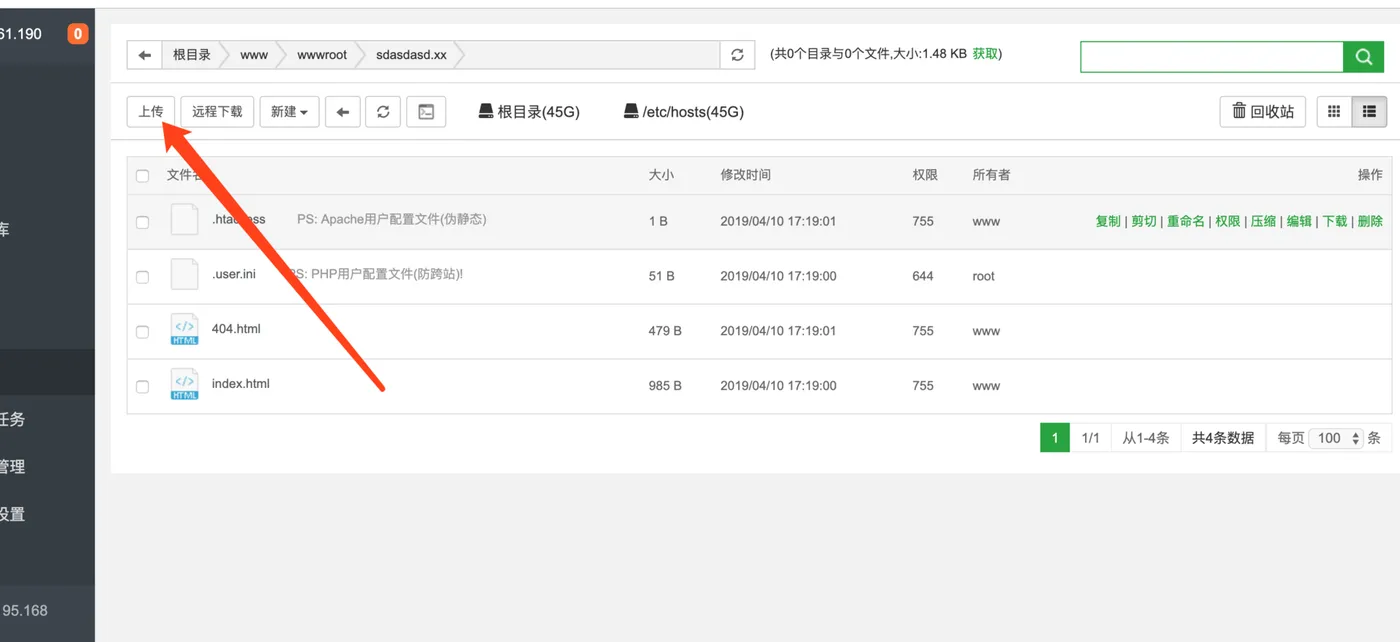Sort by 修改时间 column header
Screen dimensions: 1400x642
pos(746,175)
